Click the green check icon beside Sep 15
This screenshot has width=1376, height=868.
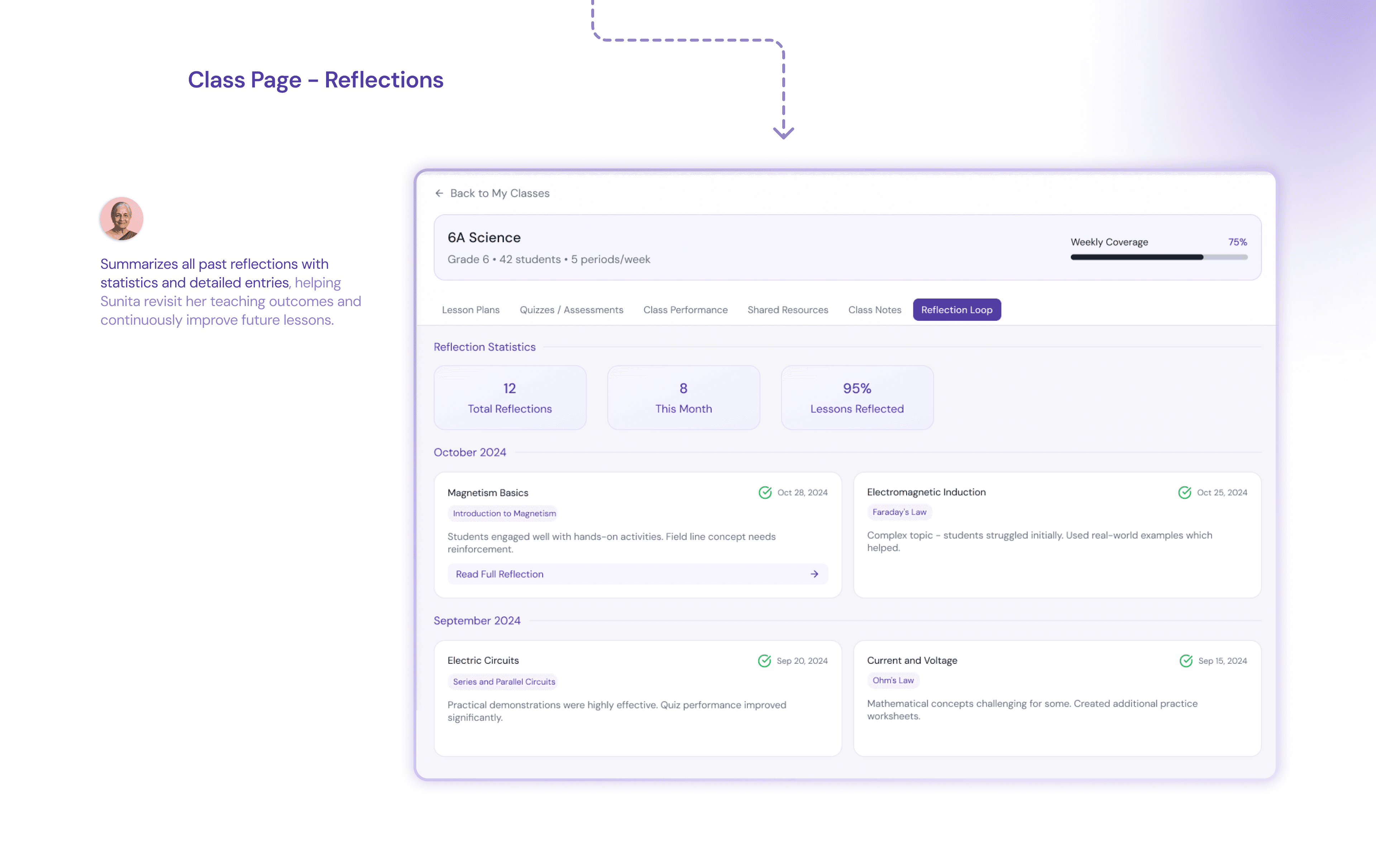tap(1186, 660)
